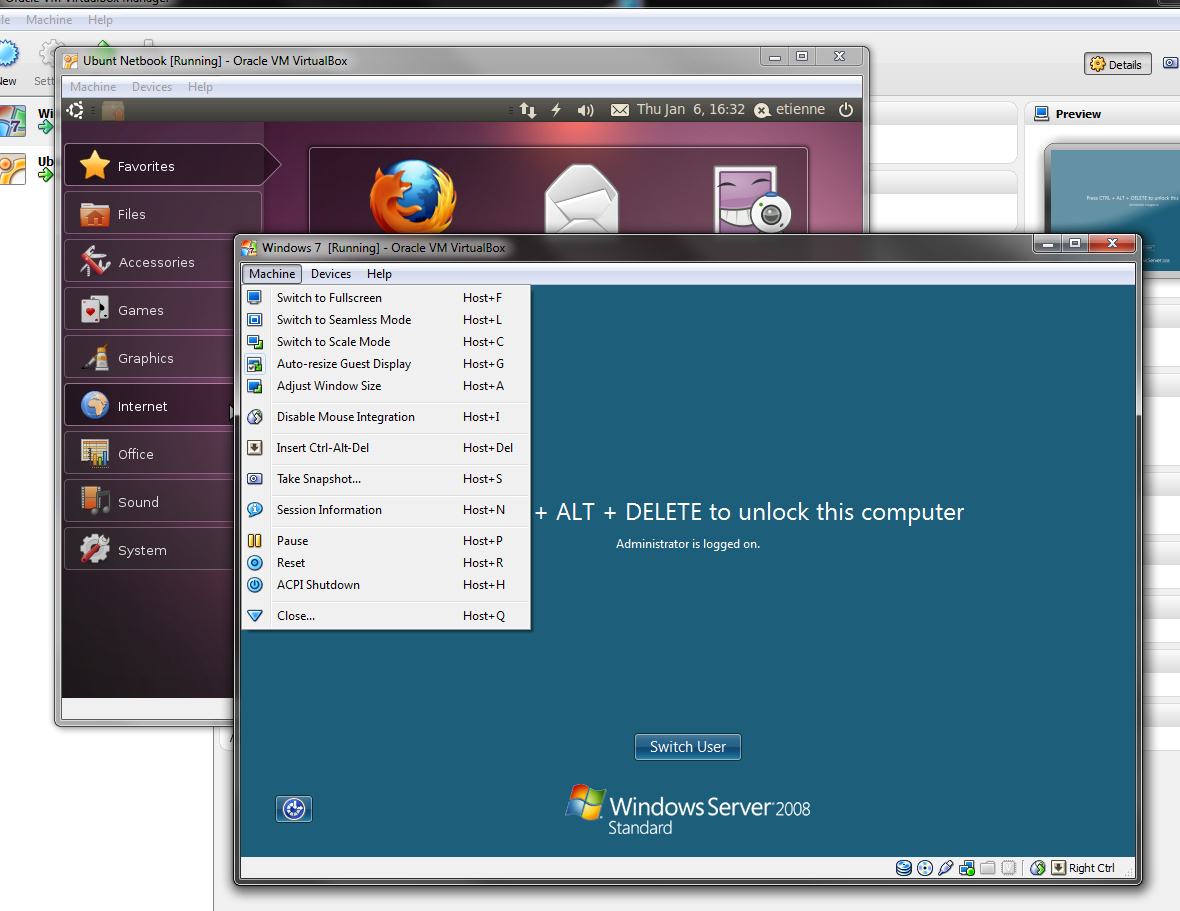Click the virtualization CPU chip status icon
1180x911 pixels.
[x=1009, y=868]
